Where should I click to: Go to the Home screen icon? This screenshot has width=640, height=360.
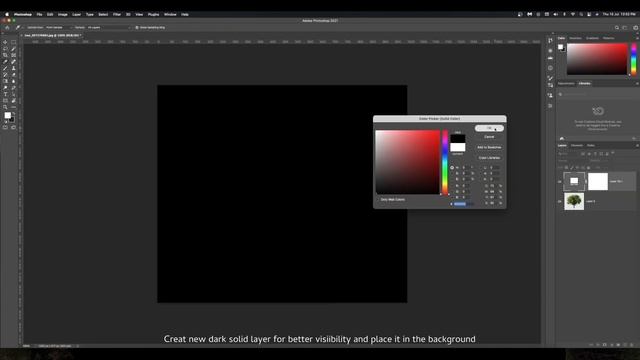pos(7,27)
